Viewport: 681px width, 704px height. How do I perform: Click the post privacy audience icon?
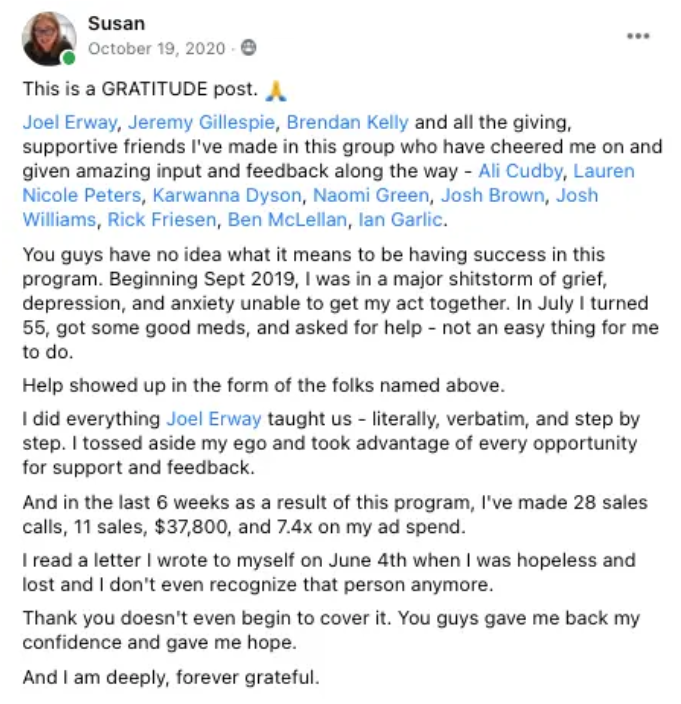[x=248, y=48]
